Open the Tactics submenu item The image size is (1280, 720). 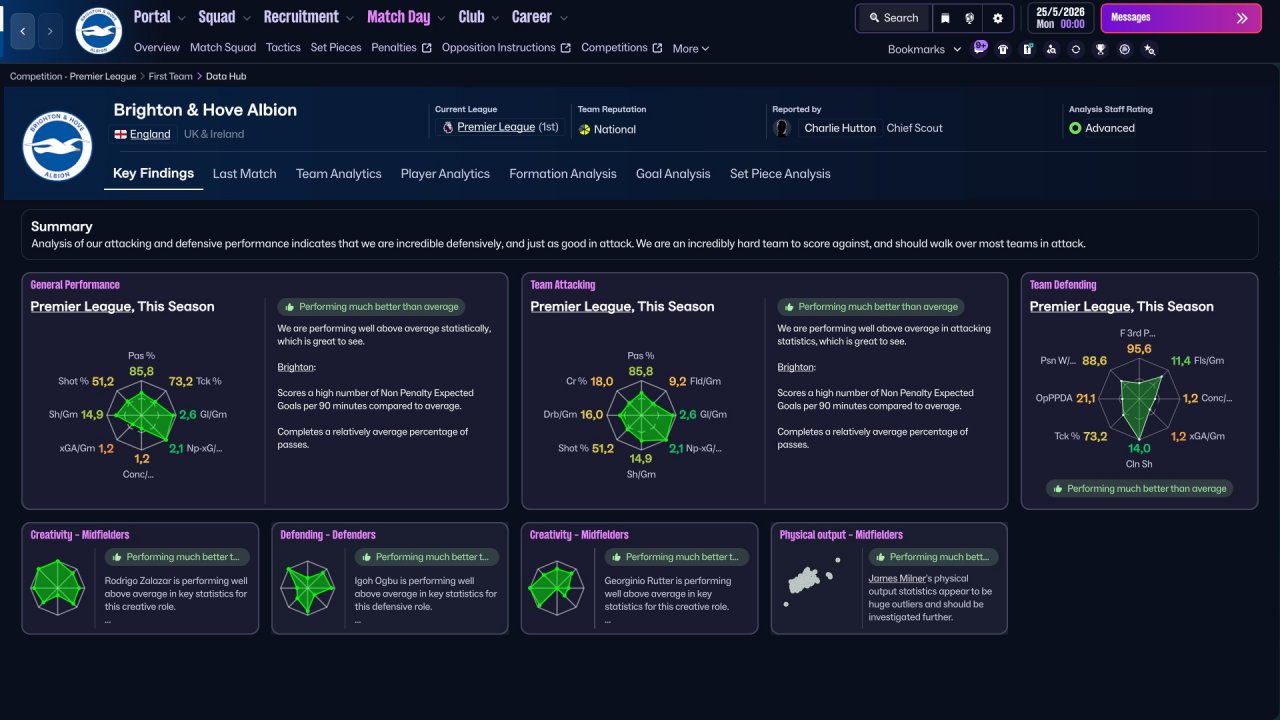(x=284, y=47)
